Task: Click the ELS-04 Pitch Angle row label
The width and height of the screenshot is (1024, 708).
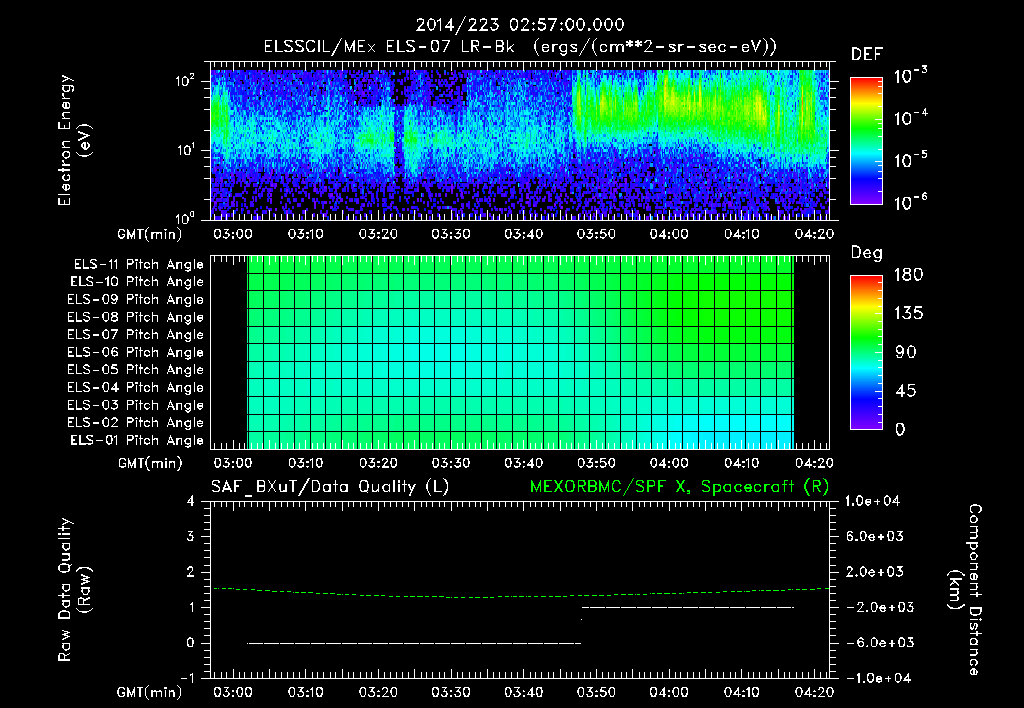Action: pyautogui.click(x=135, y=387)
